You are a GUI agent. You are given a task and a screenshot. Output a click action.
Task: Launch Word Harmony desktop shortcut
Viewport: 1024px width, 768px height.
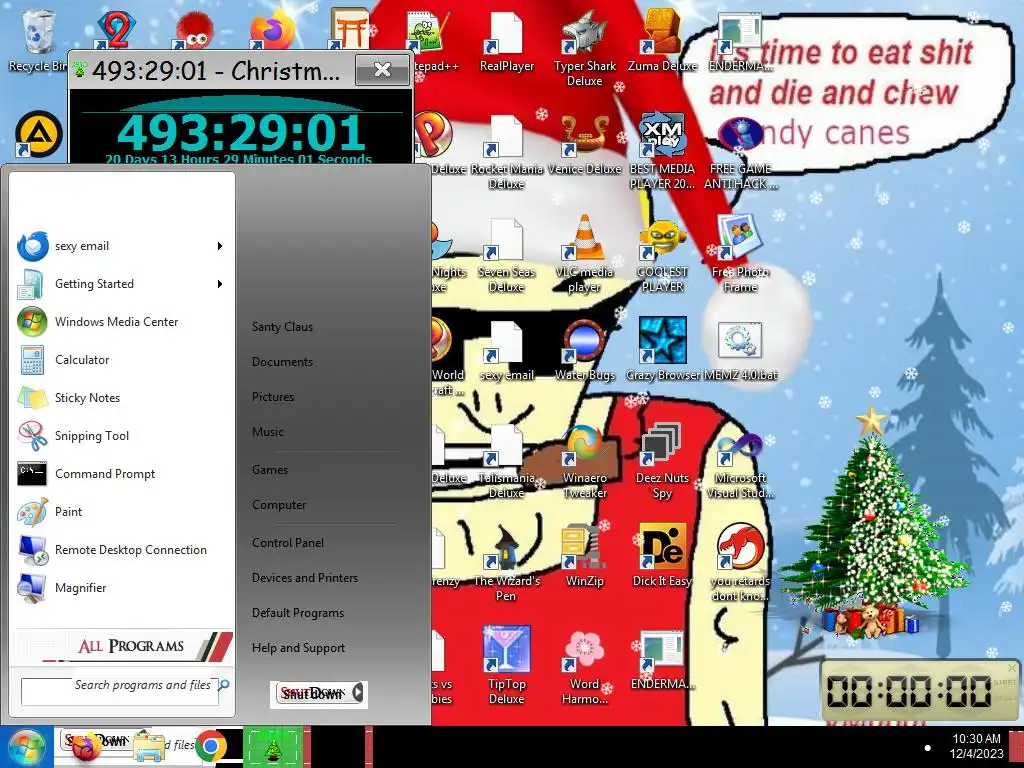(x=584, y=666)
